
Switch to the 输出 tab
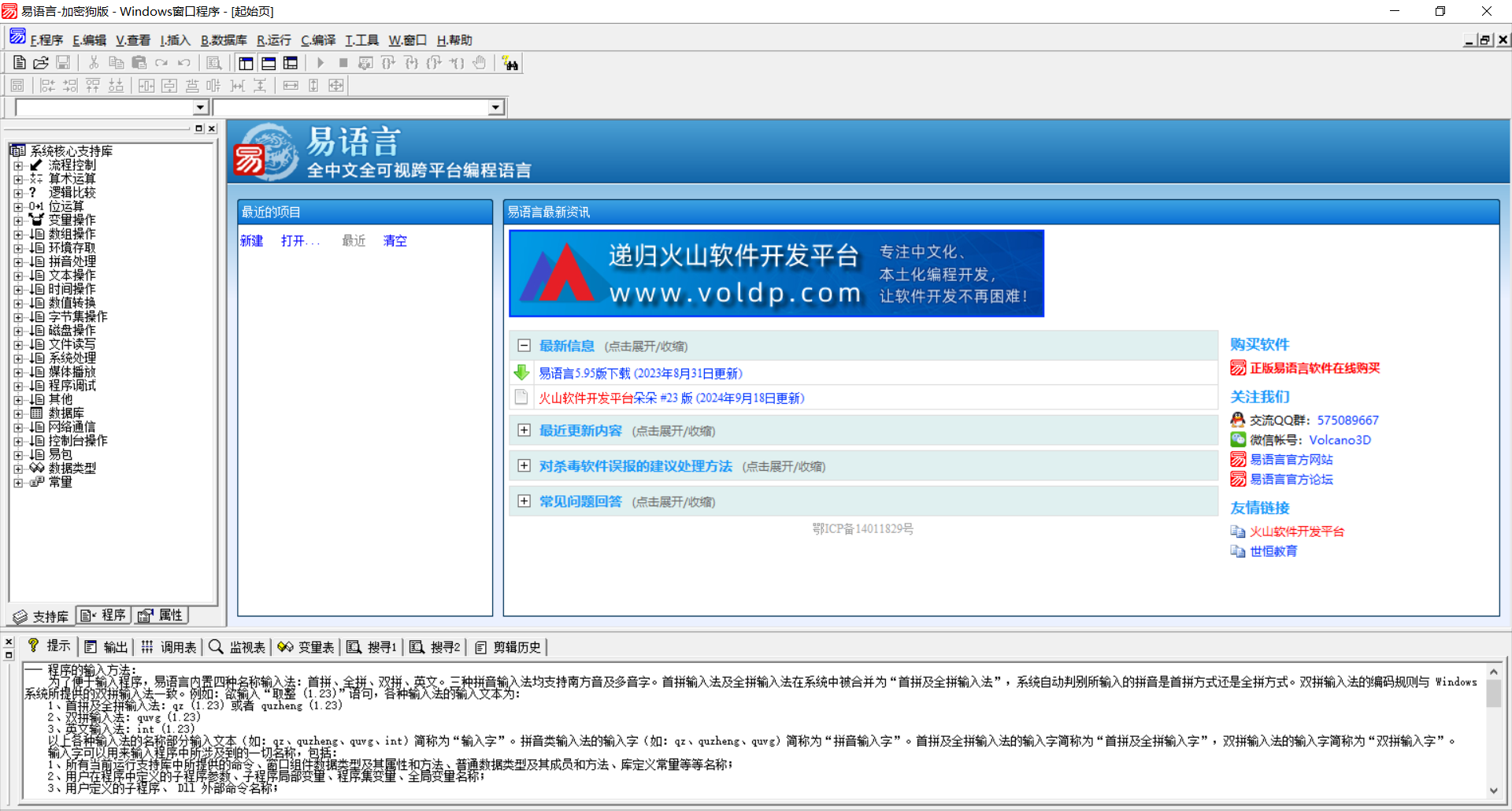click(106, 647)
